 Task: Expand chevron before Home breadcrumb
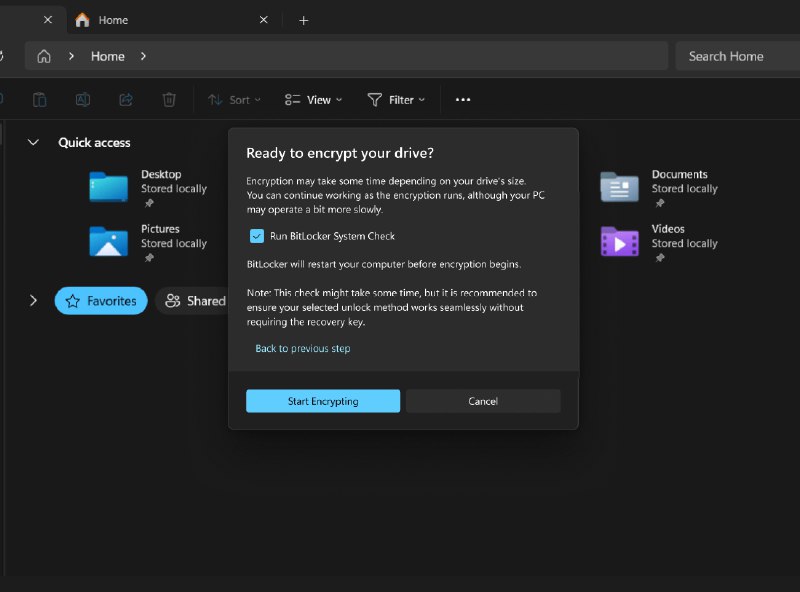(71, 56)
